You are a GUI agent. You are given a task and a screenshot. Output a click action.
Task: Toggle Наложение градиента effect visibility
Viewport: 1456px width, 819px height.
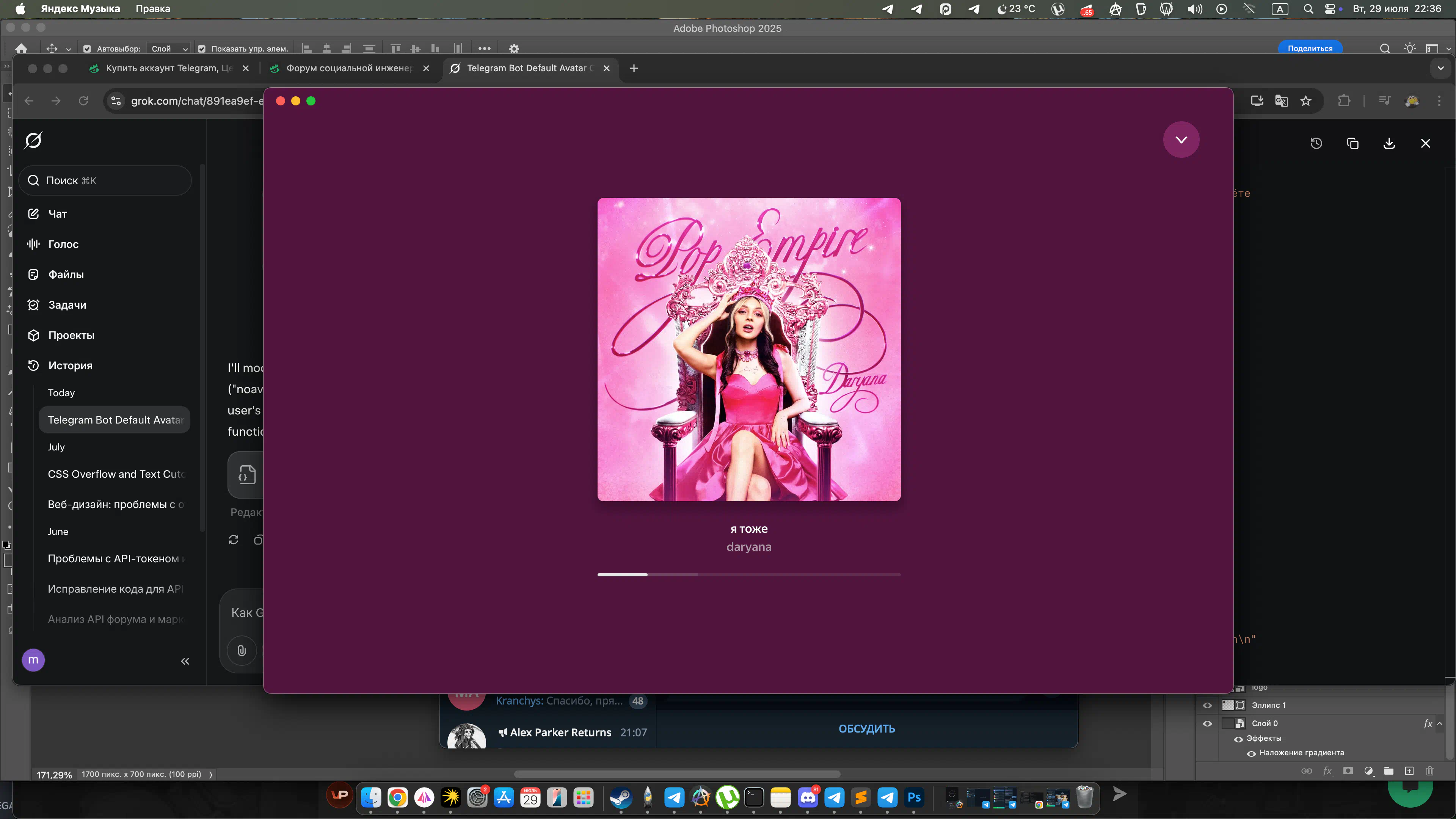pyautogui.click(x=1251, y=753)
